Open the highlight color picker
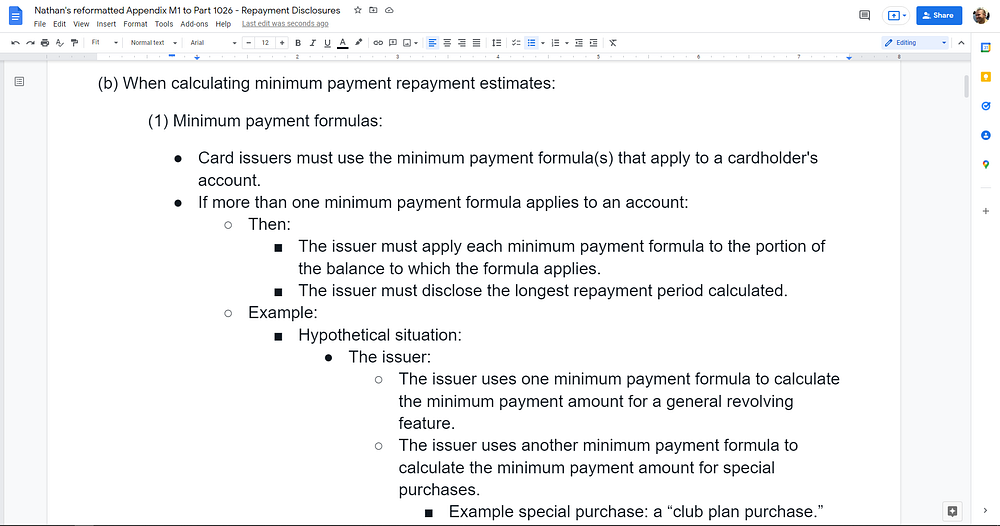This screenshot has height=526, width=1000. tap(358, 43)
